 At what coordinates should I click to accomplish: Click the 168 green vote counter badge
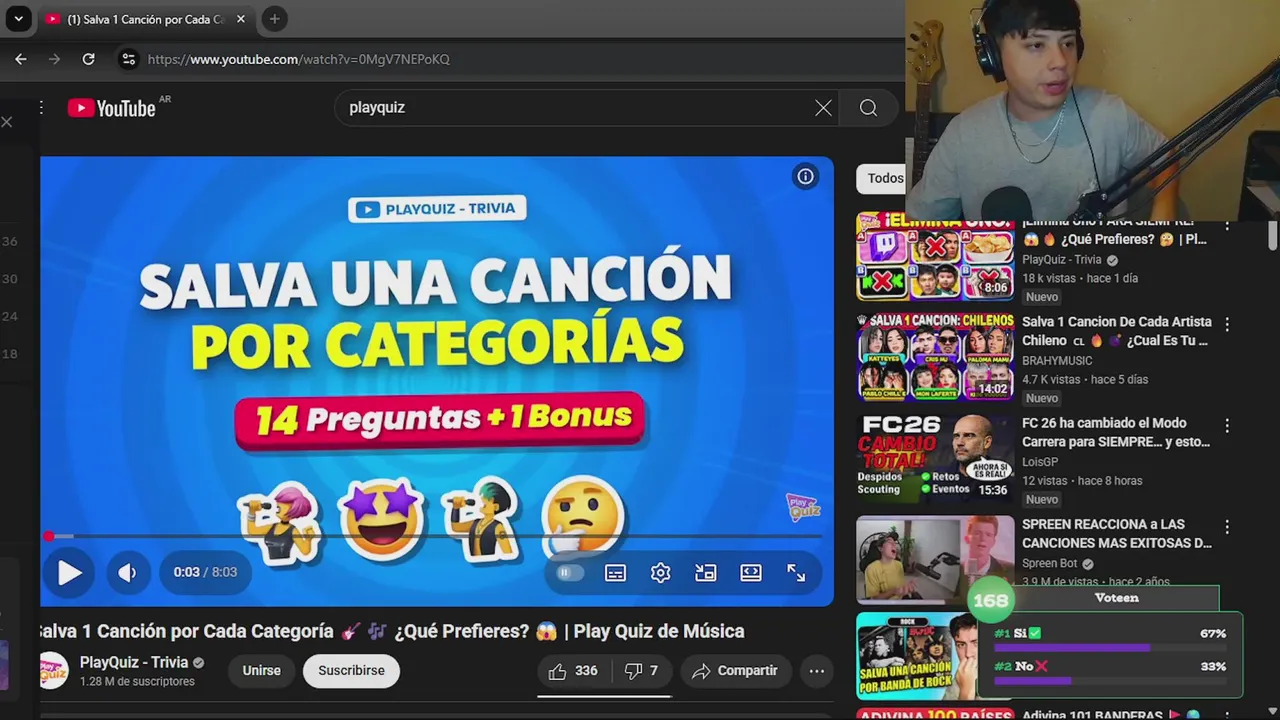click(x=991, y=601)
